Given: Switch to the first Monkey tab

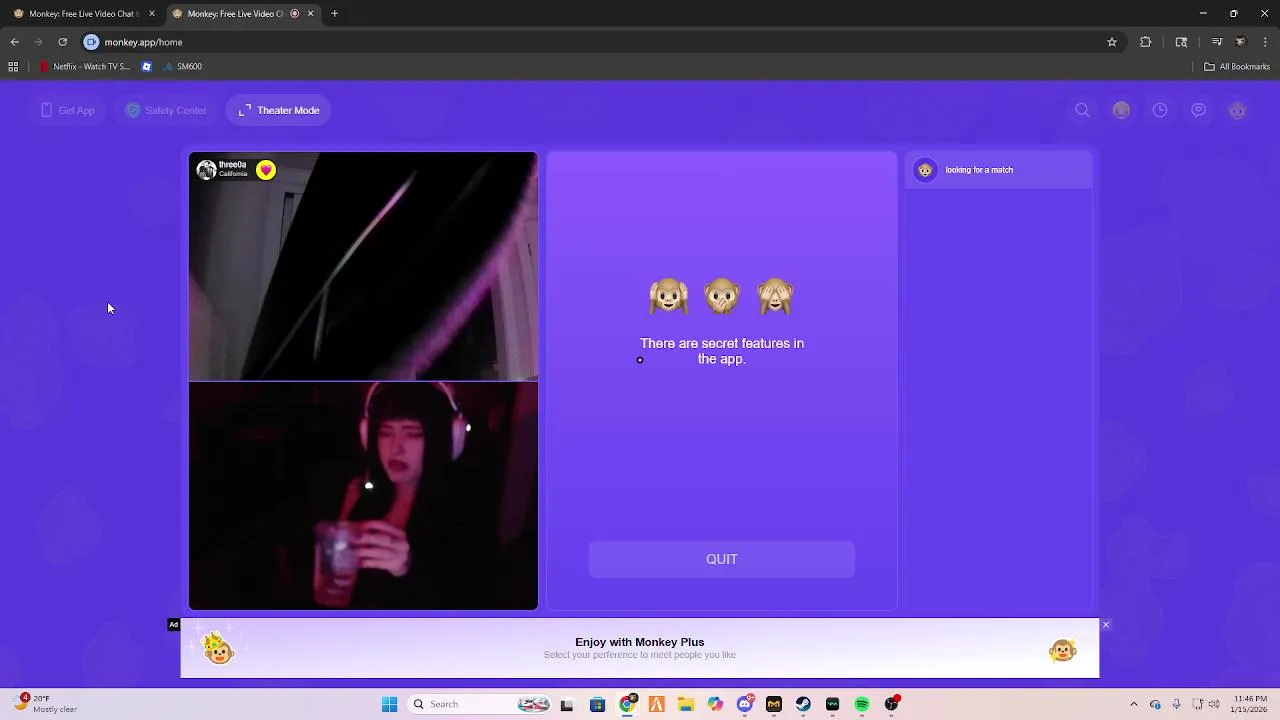Looking at the screenshot, I should click(82, 14).
